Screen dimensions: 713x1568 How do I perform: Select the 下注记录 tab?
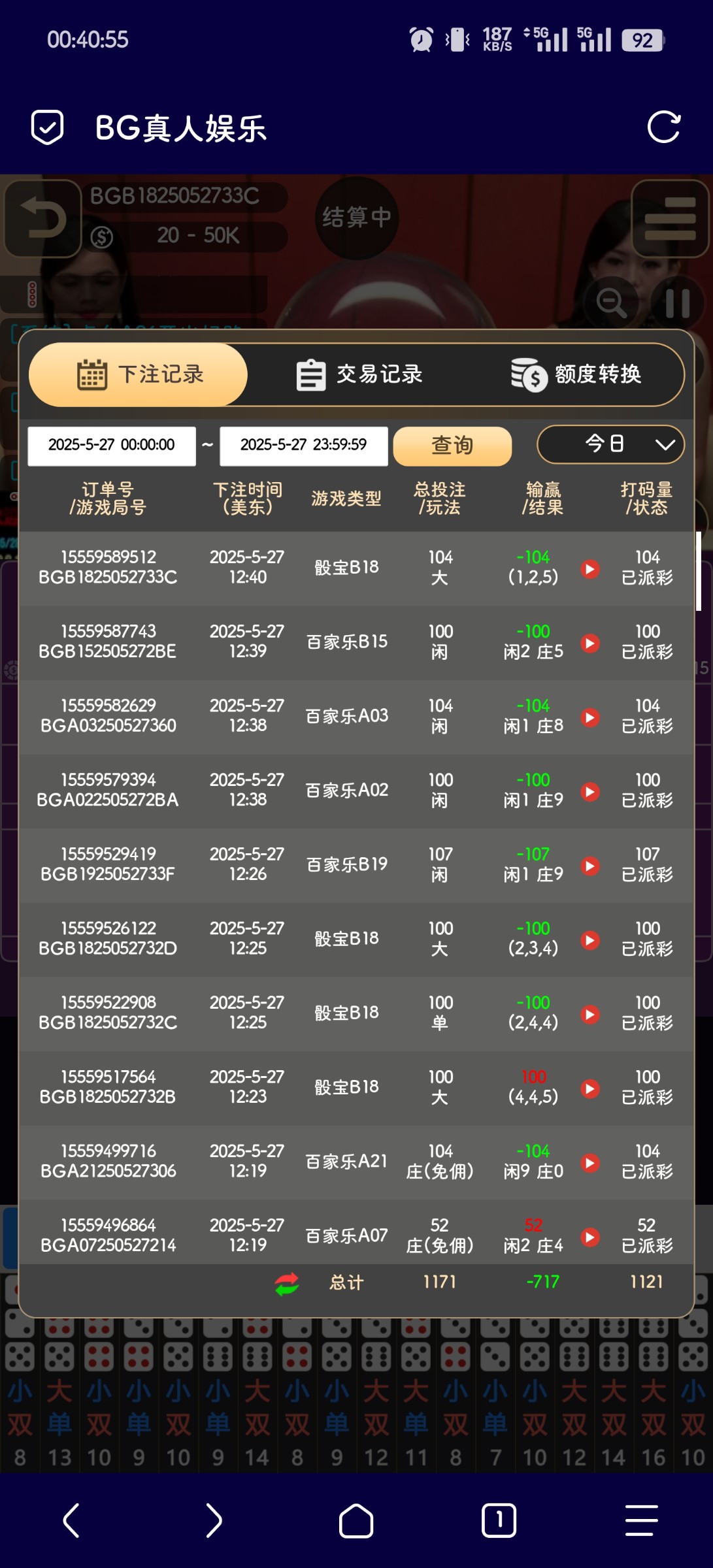coord(139,375)
